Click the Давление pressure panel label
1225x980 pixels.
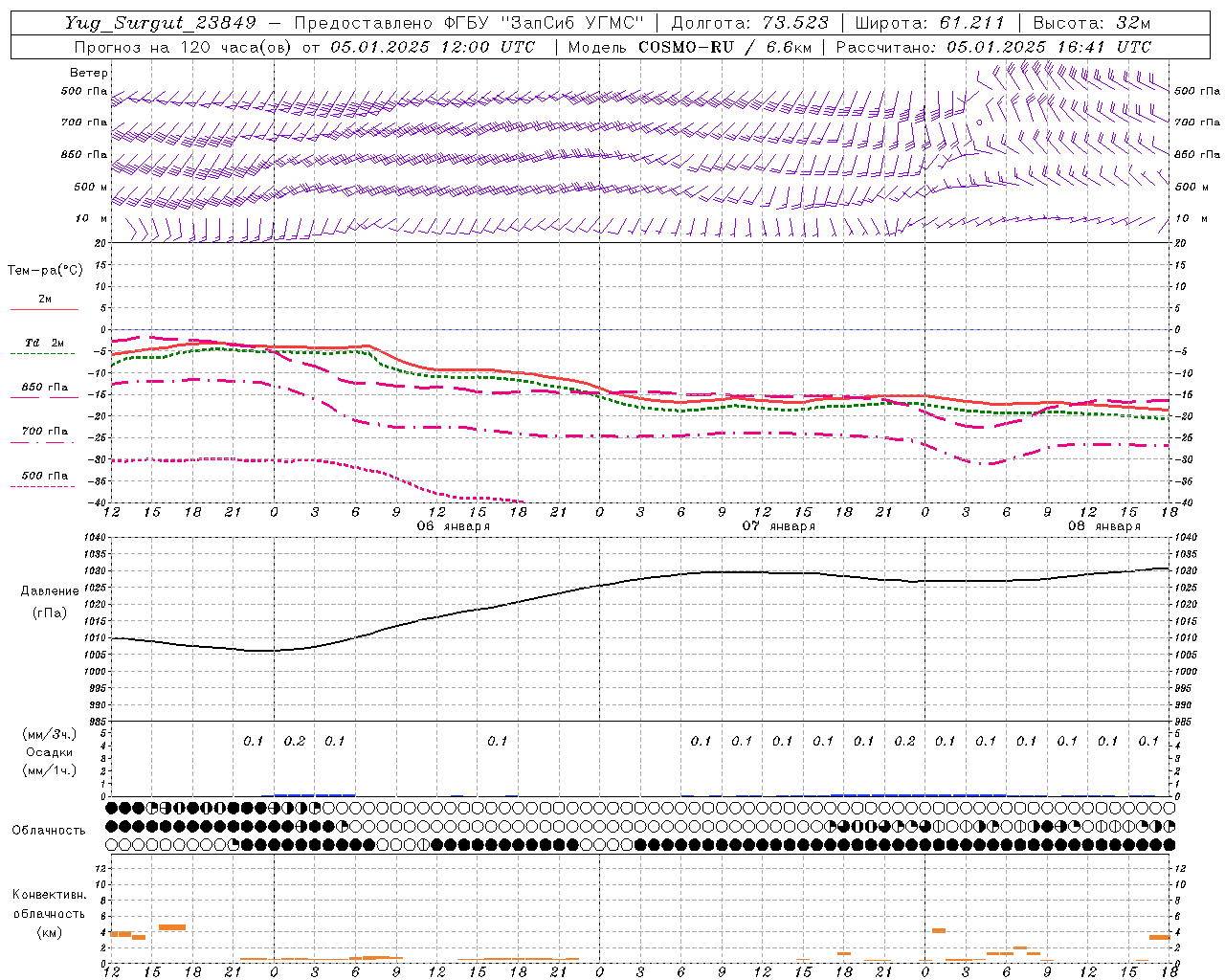[50, 591]
